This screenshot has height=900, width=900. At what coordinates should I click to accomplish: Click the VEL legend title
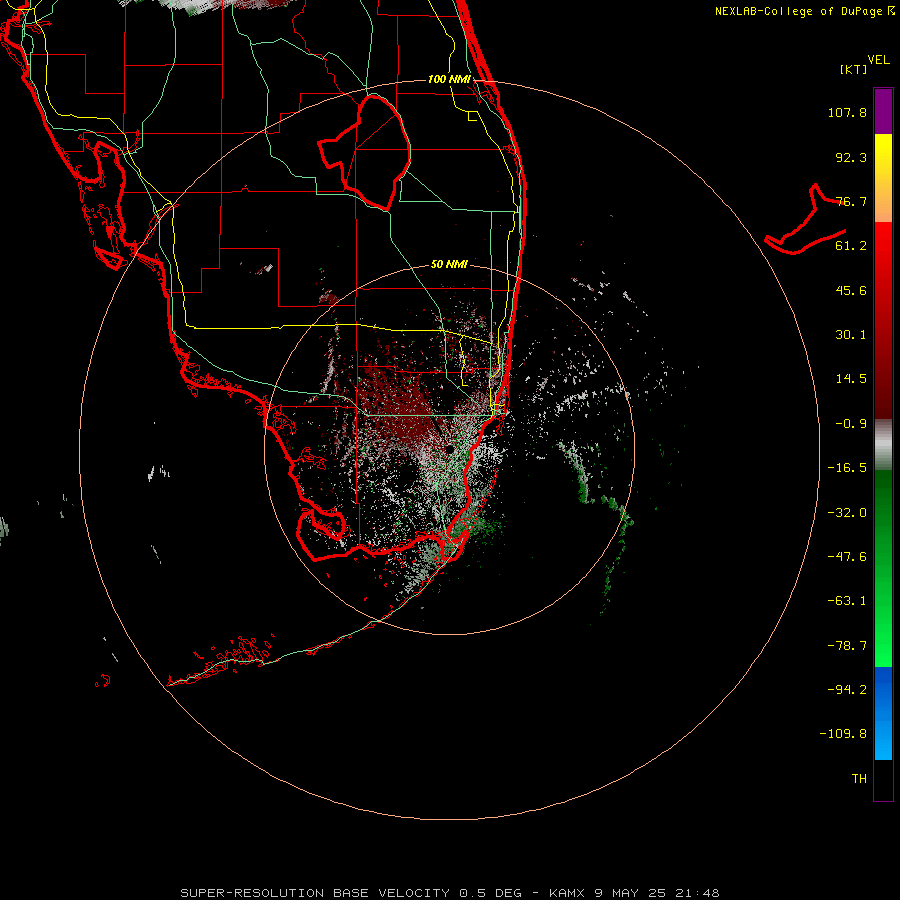pyautogui.click(x=878, y=60)
